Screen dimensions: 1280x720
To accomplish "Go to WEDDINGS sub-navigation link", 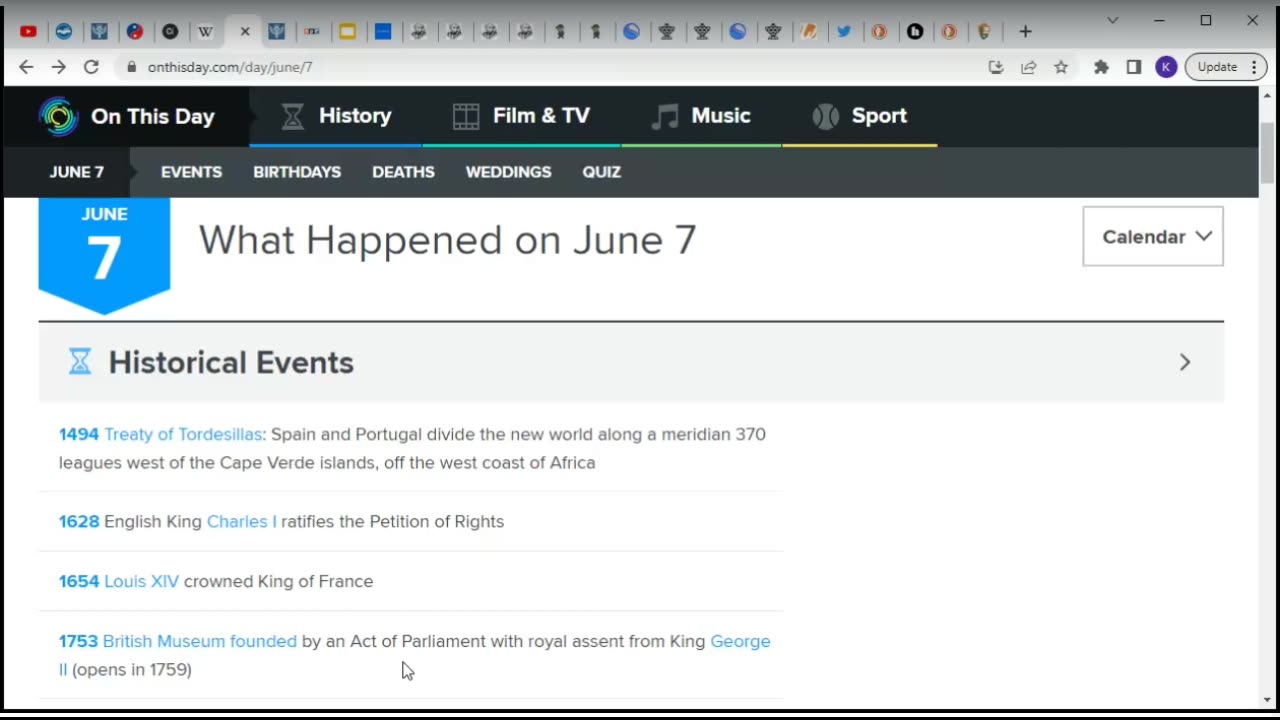I will 508,172.
